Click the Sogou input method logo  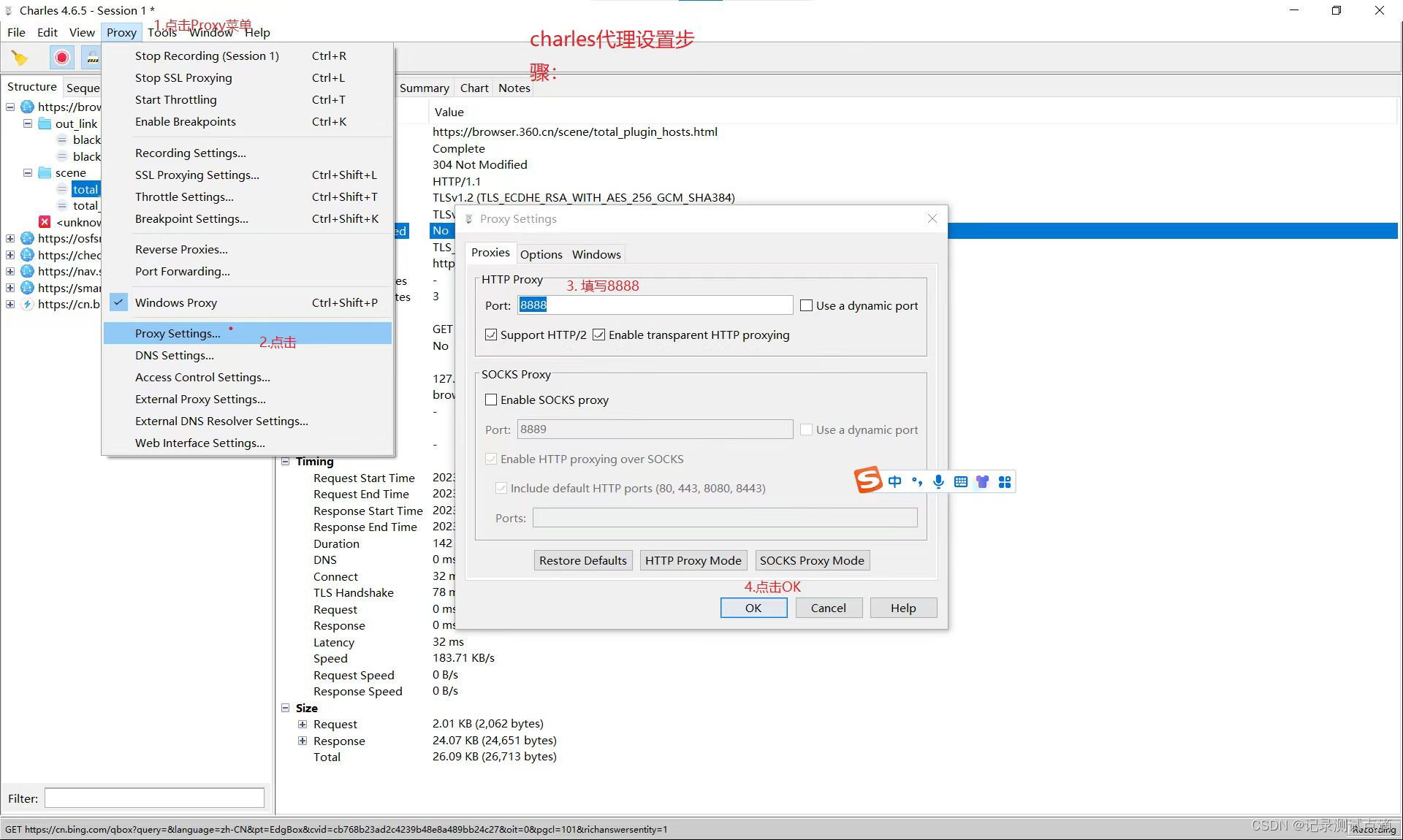click(x=868, y=481)
